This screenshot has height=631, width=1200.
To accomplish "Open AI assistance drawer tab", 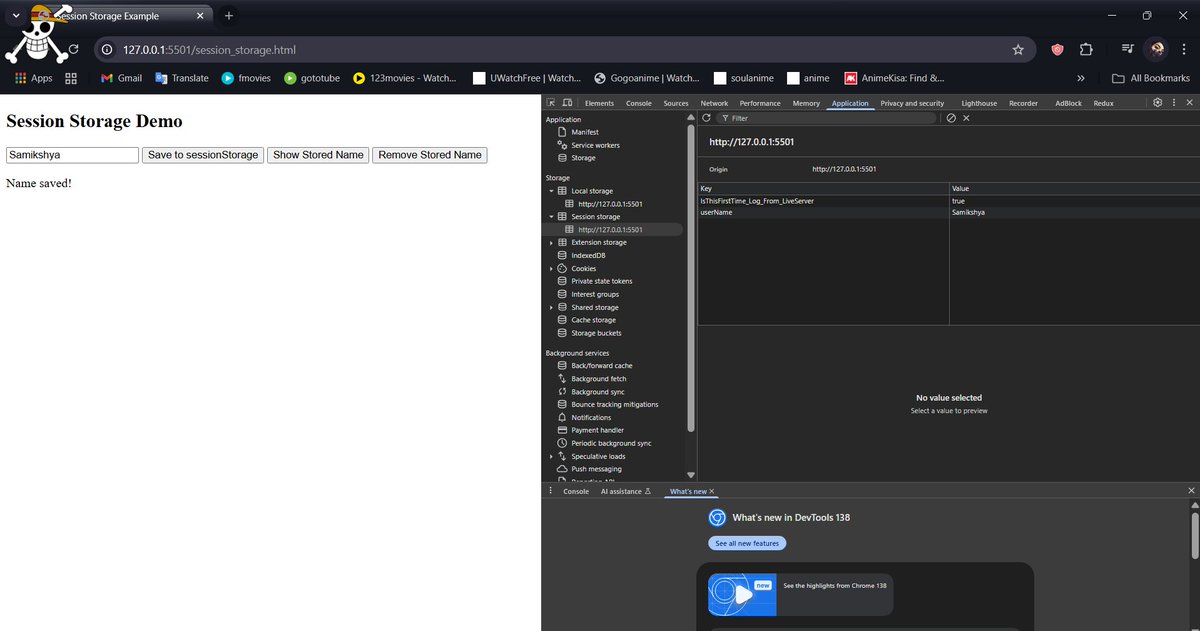I will (625, 491).
